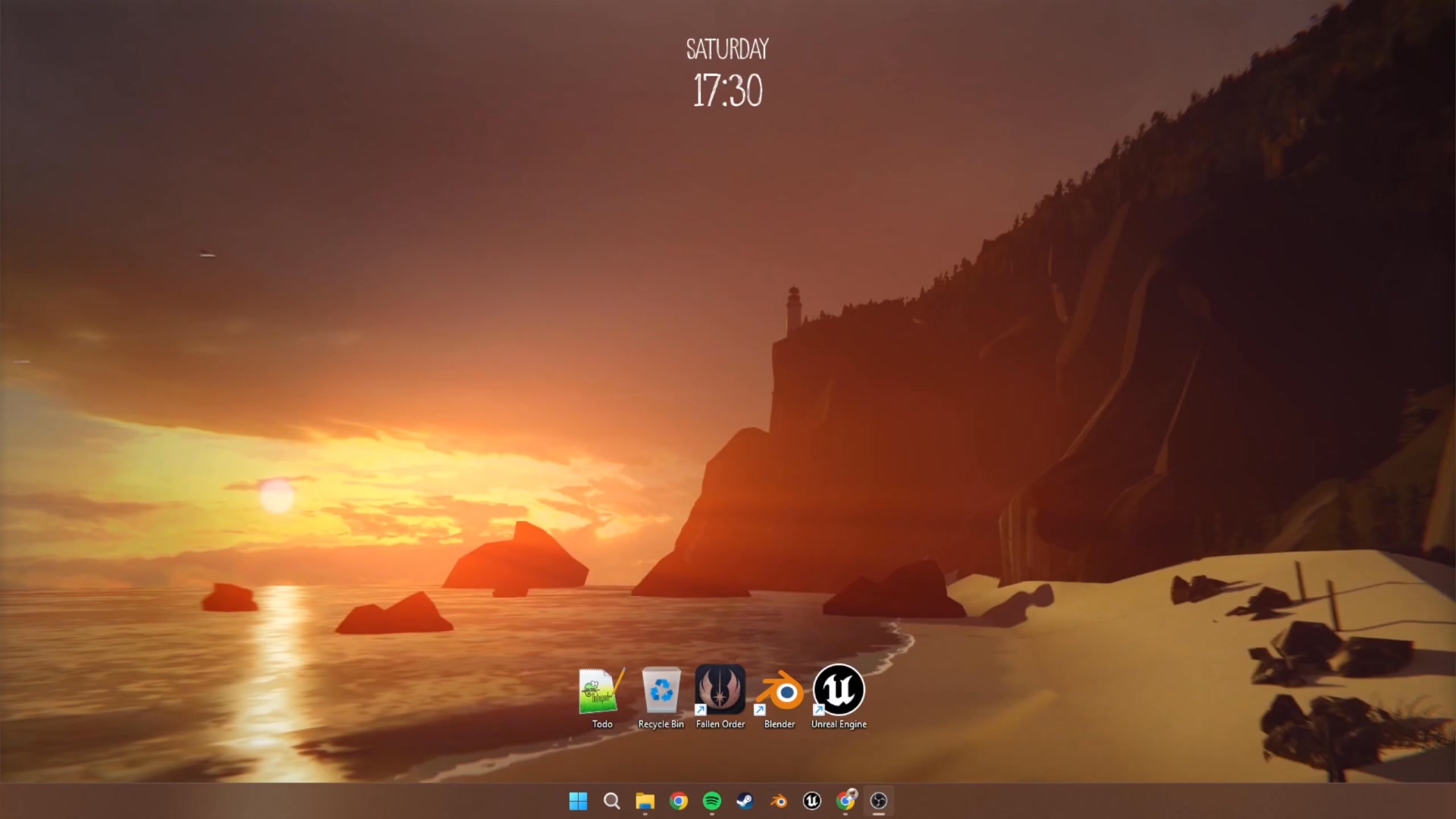Launch Blender from the taskbar
Screen dimensions: 1456x819
[779, 801]
